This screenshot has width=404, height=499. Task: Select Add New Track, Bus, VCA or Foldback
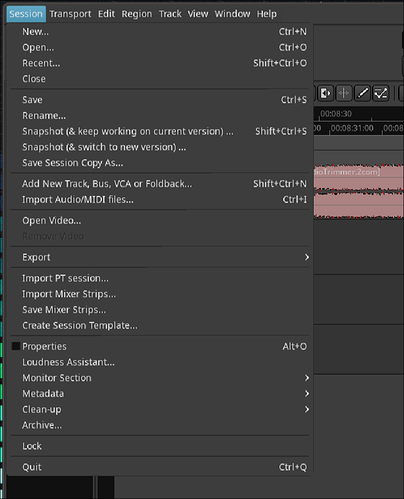160,184
